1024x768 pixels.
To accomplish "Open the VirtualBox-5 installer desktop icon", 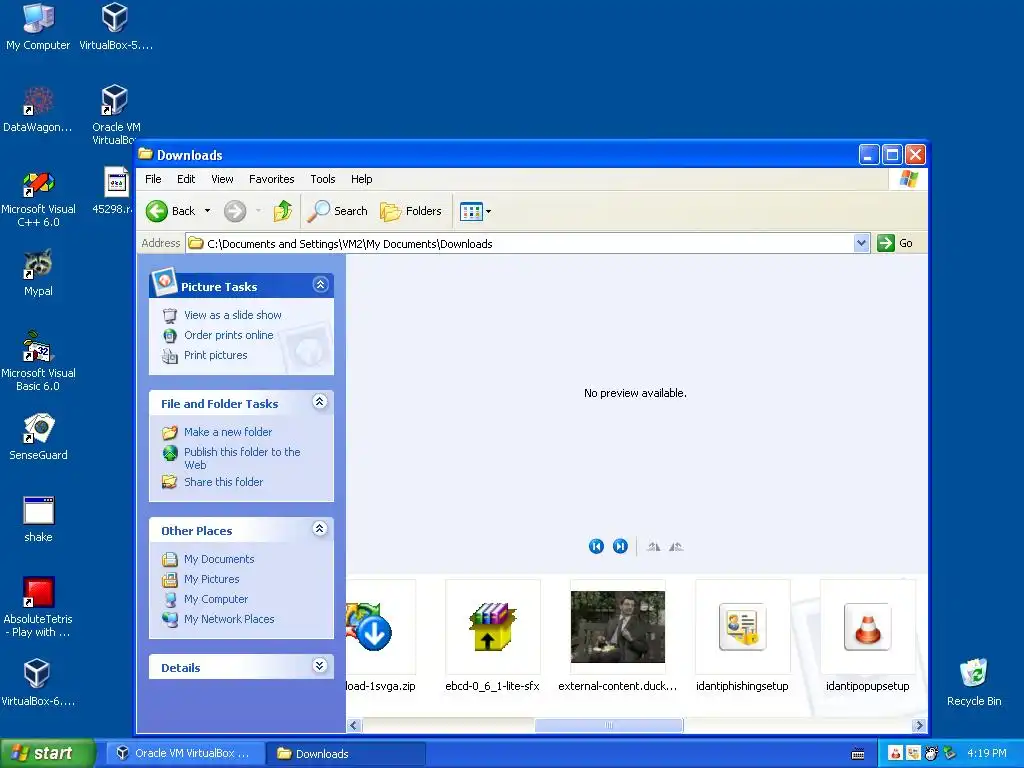I will (x=116, y=26).
